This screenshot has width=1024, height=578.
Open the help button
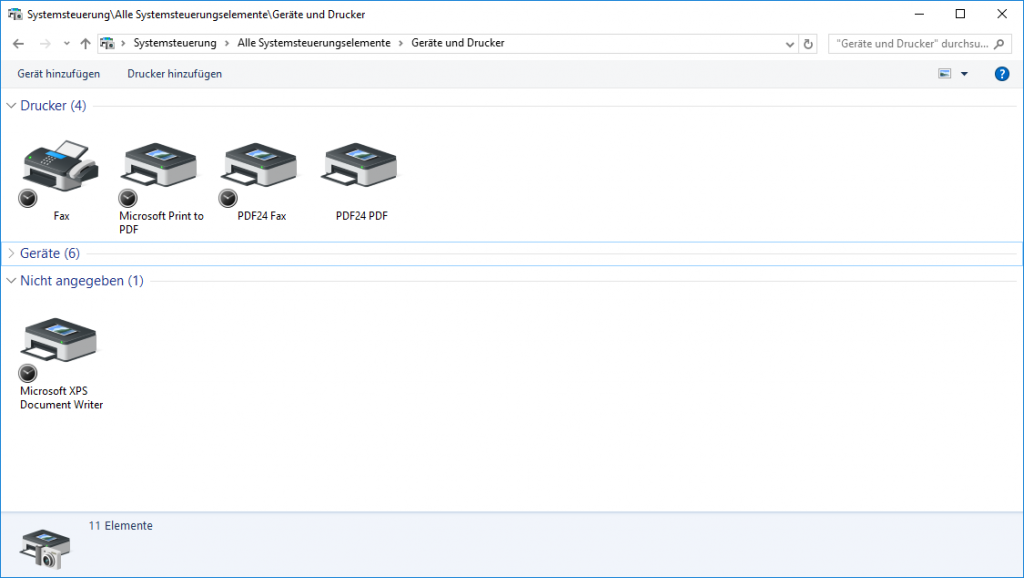(1002, 74)
